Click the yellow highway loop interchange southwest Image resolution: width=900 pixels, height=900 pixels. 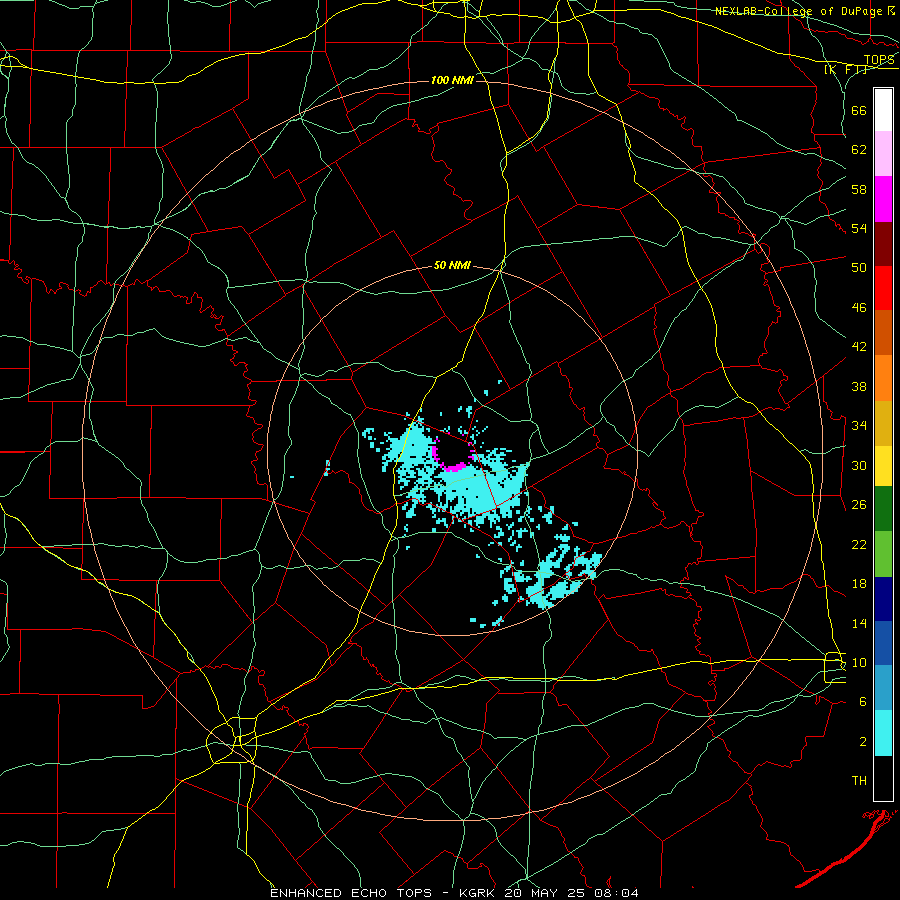click(x=231, y=740)
